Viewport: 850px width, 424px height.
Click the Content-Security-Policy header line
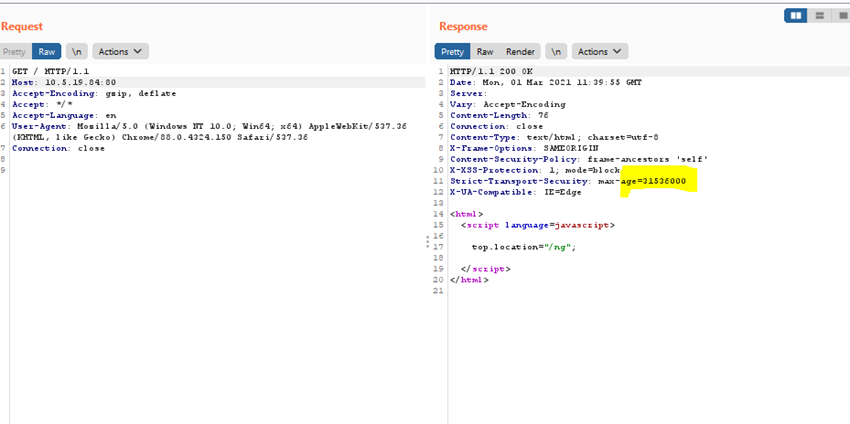tap(579, 159)
